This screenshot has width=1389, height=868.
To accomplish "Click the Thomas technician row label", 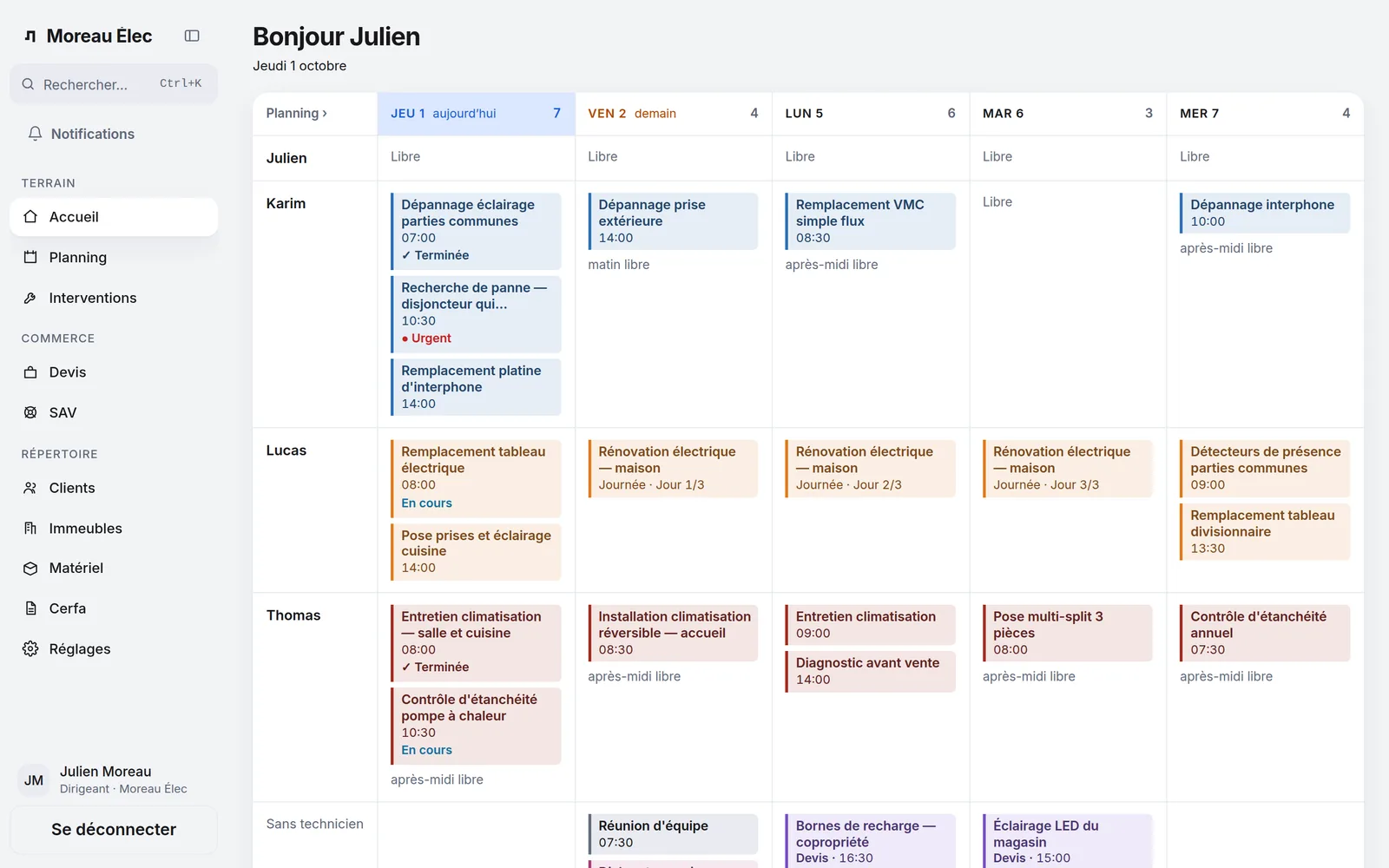I will click(x=293, y=615).
